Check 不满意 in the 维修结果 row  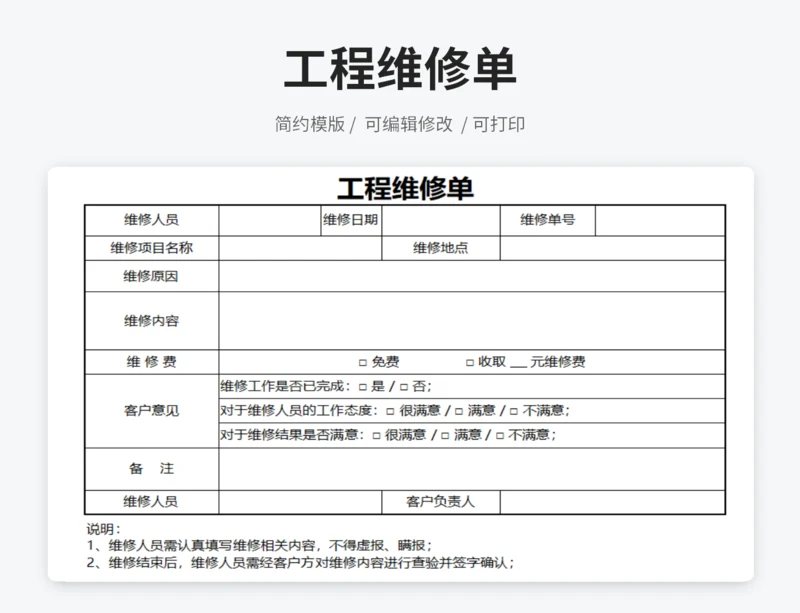coord(500,436)
